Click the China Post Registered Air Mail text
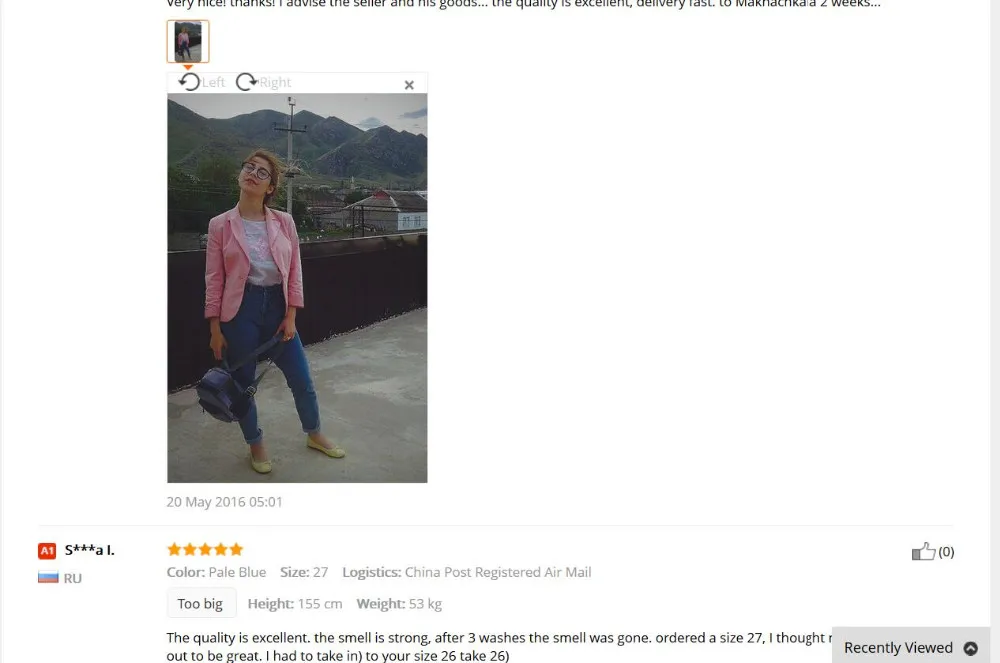The image size is (1000, 663). 498,572
